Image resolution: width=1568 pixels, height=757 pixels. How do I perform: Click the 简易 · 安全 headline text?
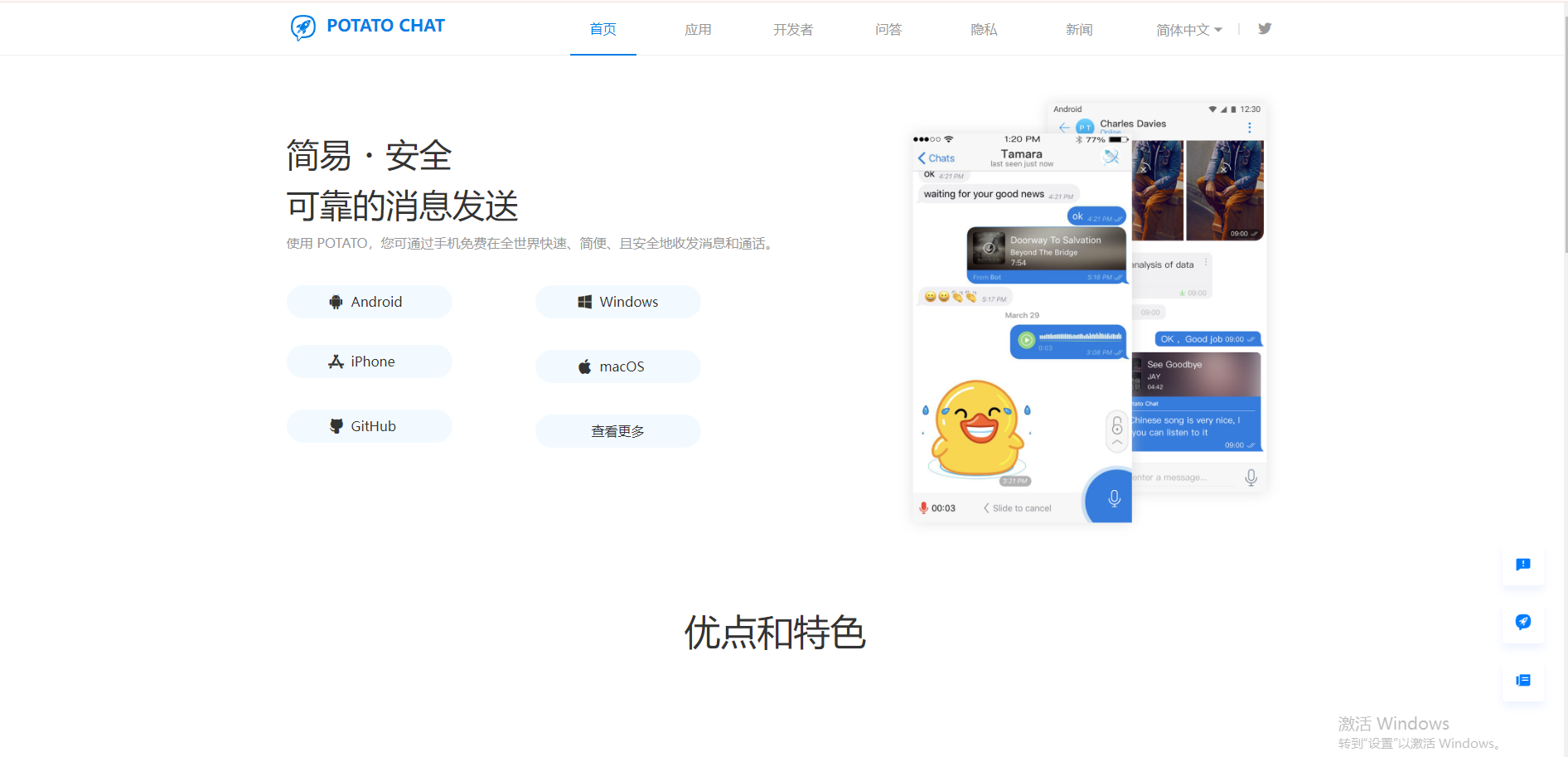(369, 156)
